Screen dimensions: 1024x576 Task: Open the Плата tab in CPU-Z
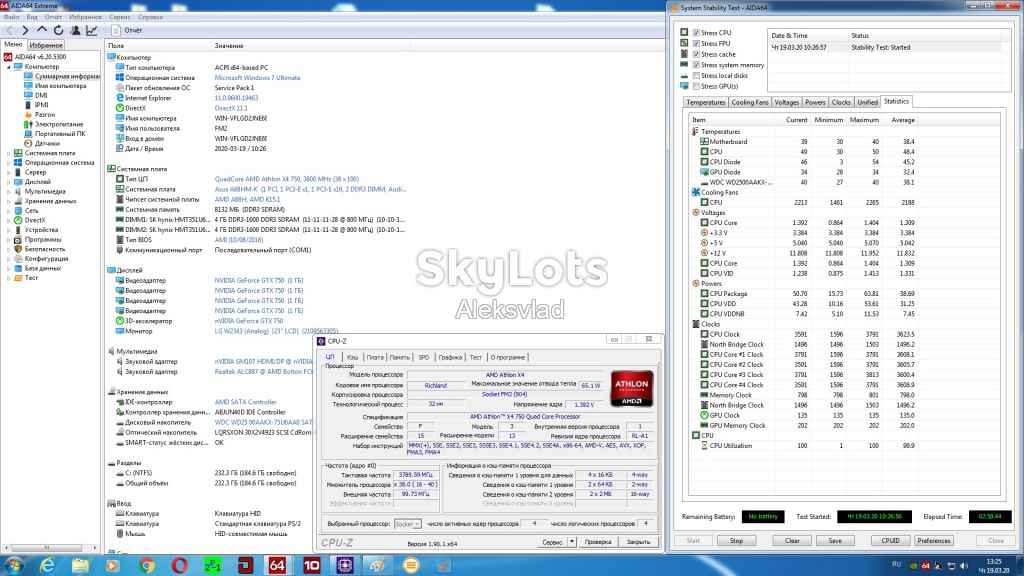pyautogui.click(x=375, y=357)
